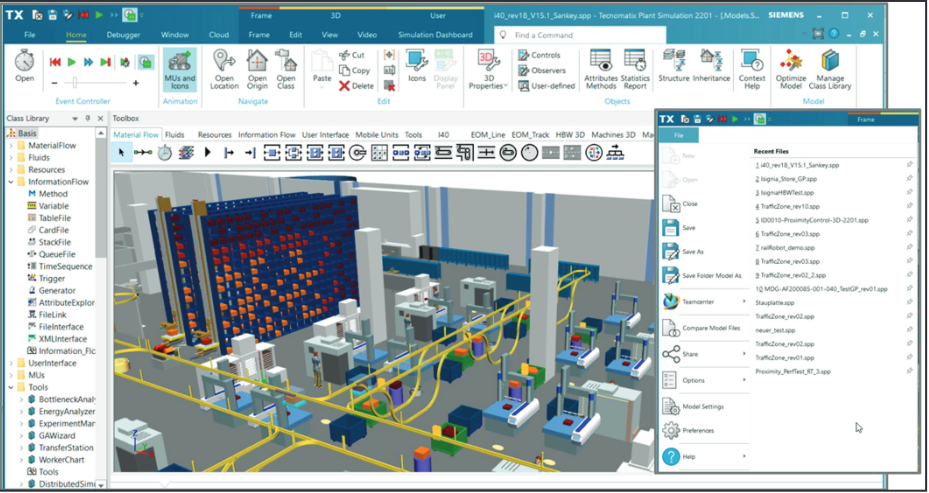Reset simulation with the red rewind button
Image resolution: width=929 pixels, height=493 pixels.
[55, 62]
